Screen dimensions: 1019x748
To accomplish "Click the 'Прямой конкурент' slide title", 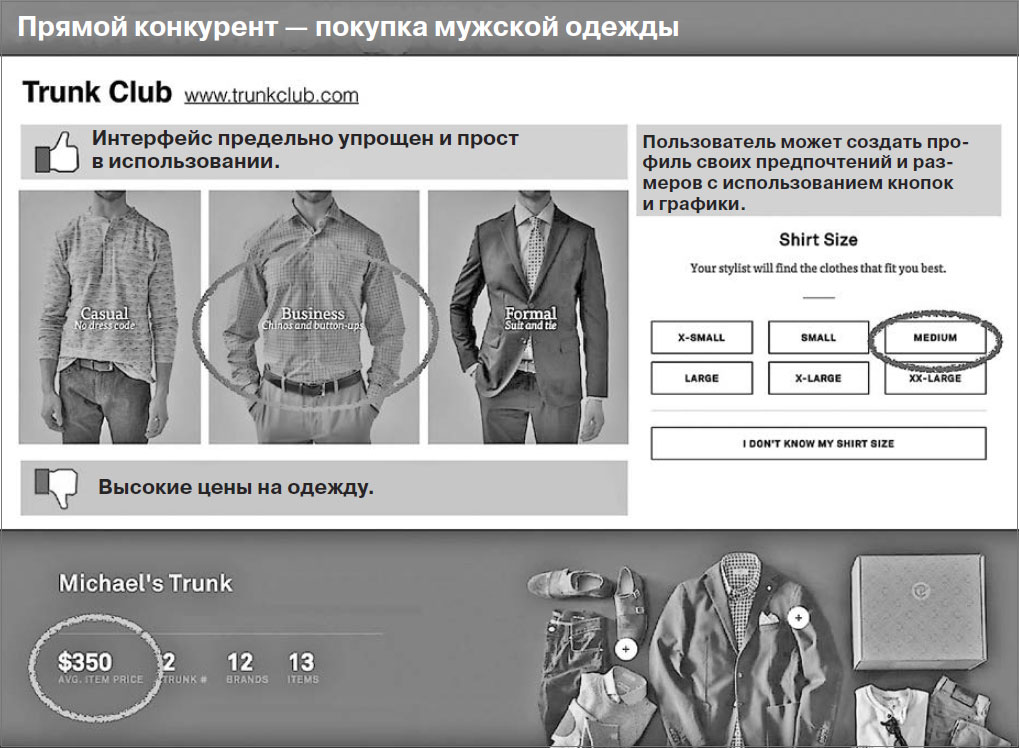I will [348, 27].
